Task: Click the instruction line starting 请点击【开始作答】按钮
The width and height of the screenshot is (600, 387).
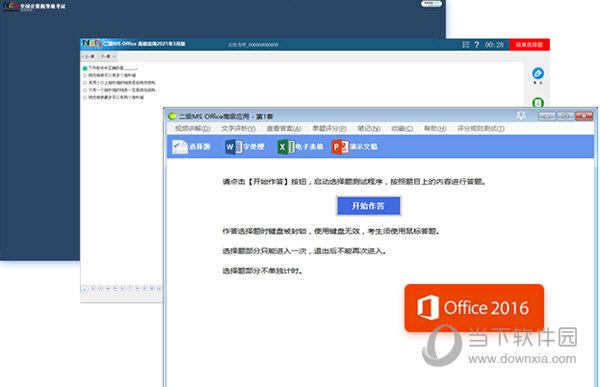Action: 354,181
